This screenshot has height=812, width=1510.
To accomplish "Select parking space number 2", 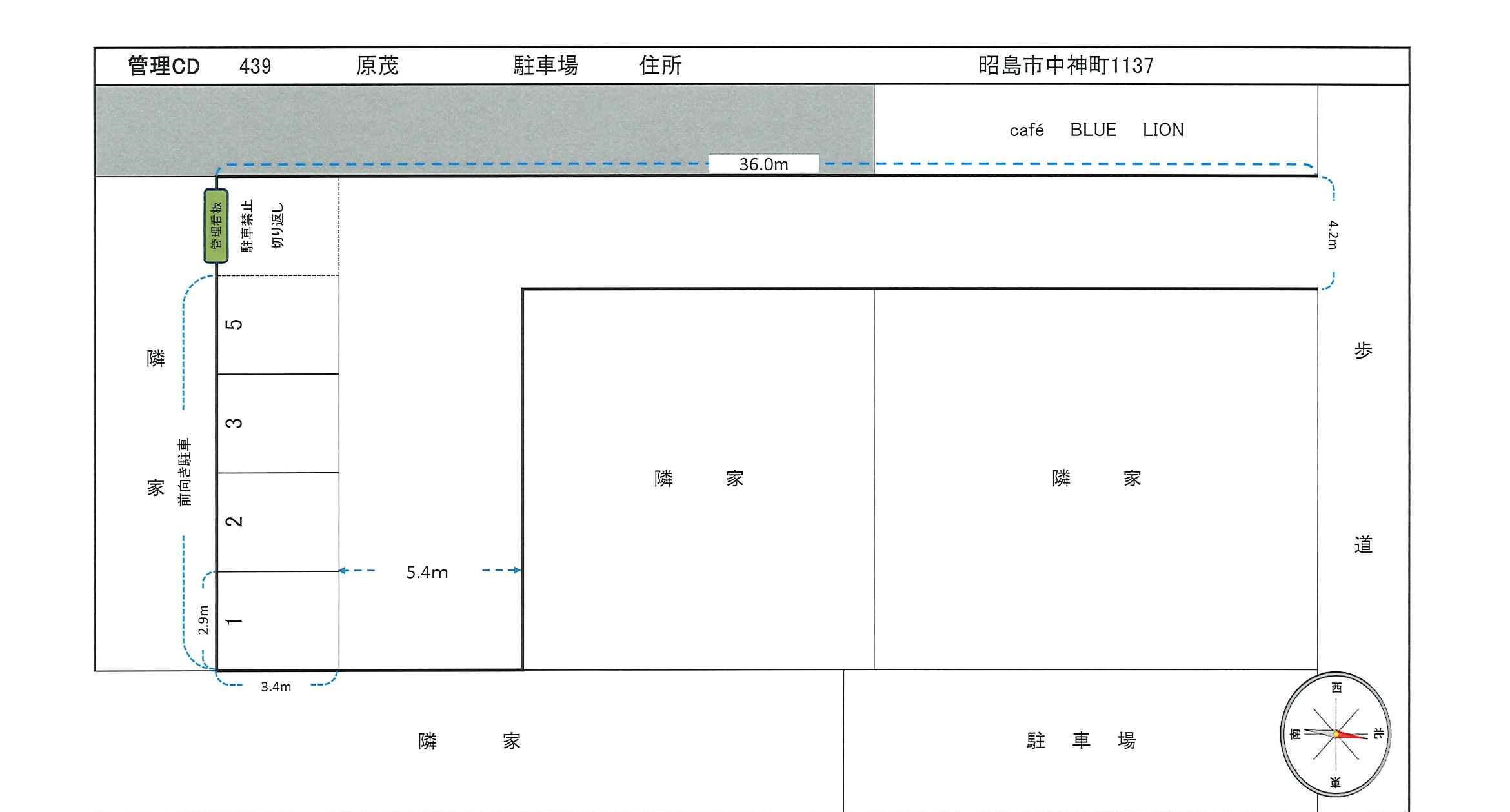I will click(x=236, y=522).
